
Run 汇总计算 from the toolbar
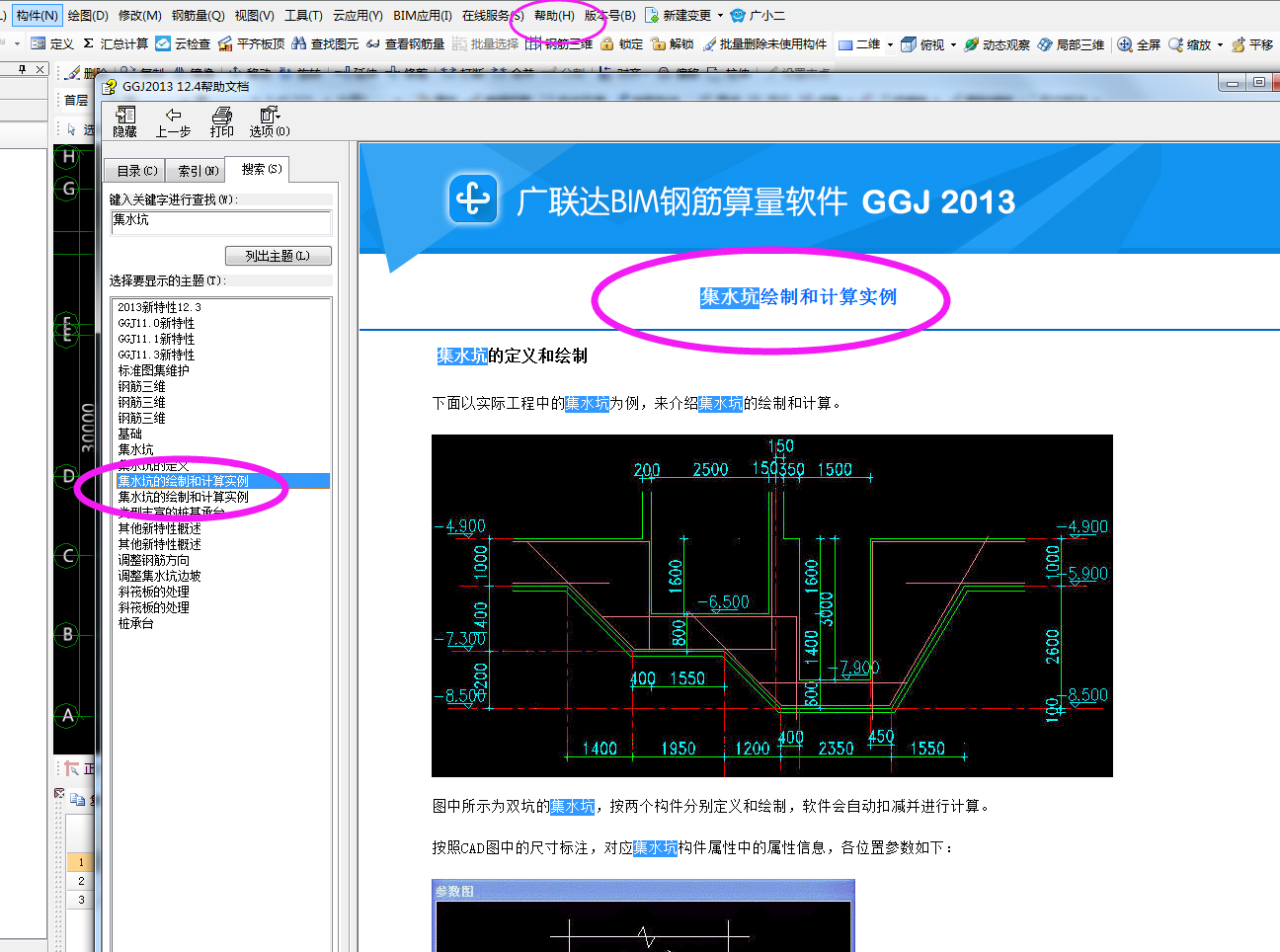115,44
